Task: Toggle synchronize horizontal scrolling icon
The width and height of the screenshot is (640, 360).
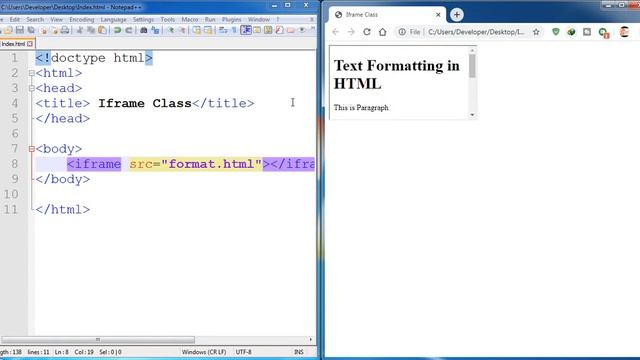Action: [208, 30]
